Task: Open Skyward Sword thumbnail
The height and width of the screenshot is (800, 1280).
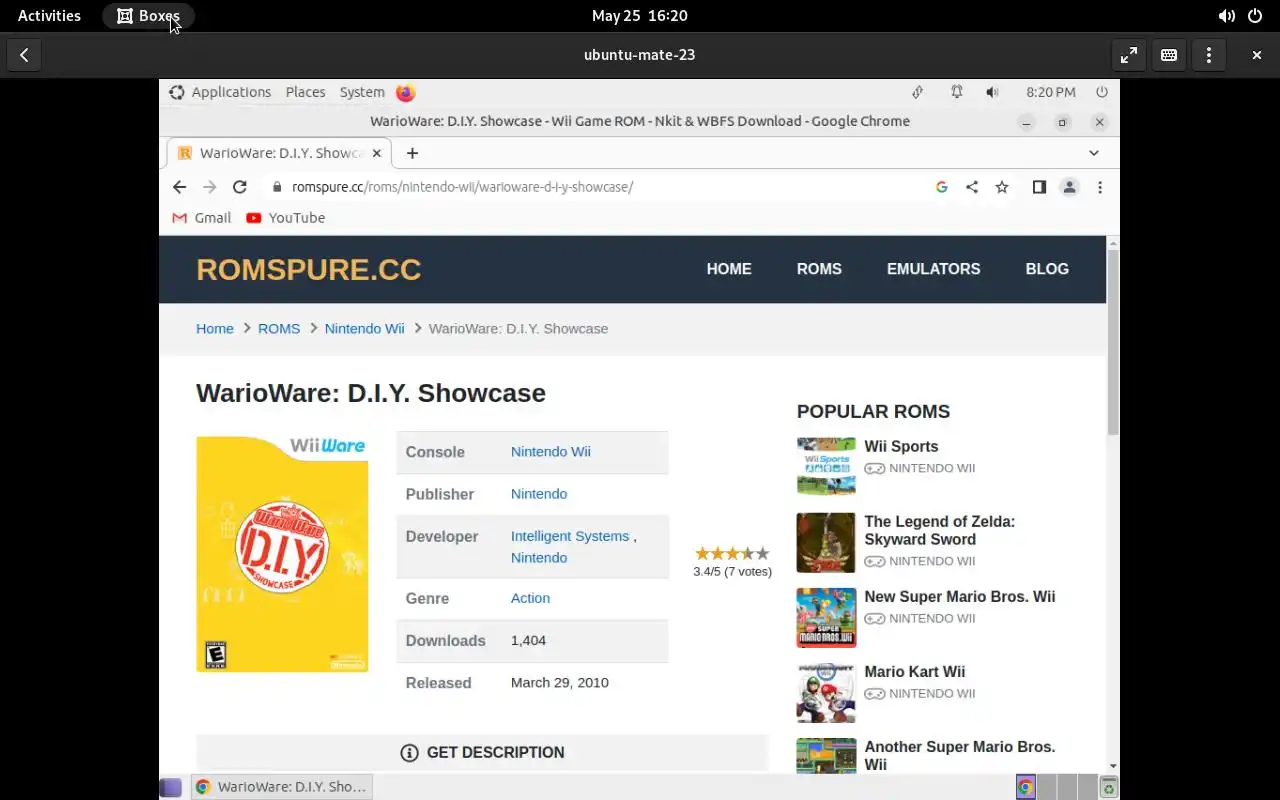Action: click(x=826, y=543)
